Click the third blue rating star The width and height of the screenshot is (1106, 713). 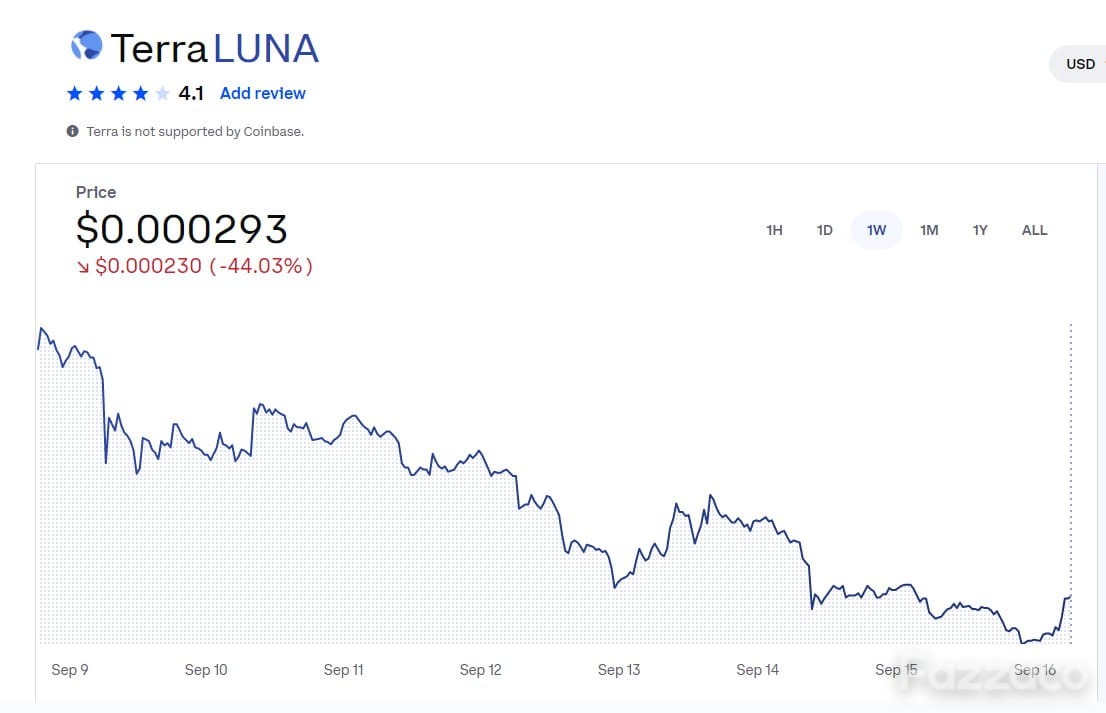coord(118,93)
